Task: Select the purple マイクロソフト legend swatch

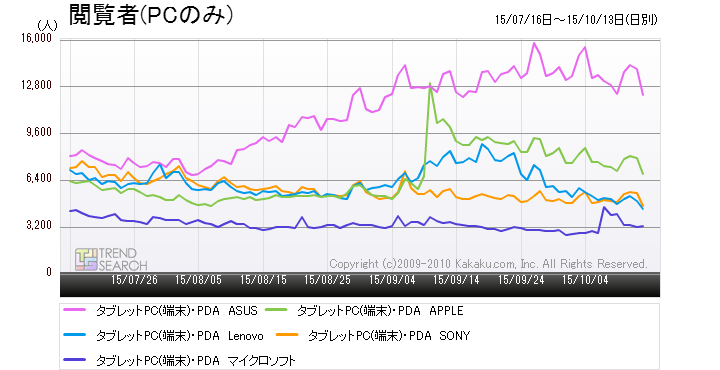Action: [74, 360]
